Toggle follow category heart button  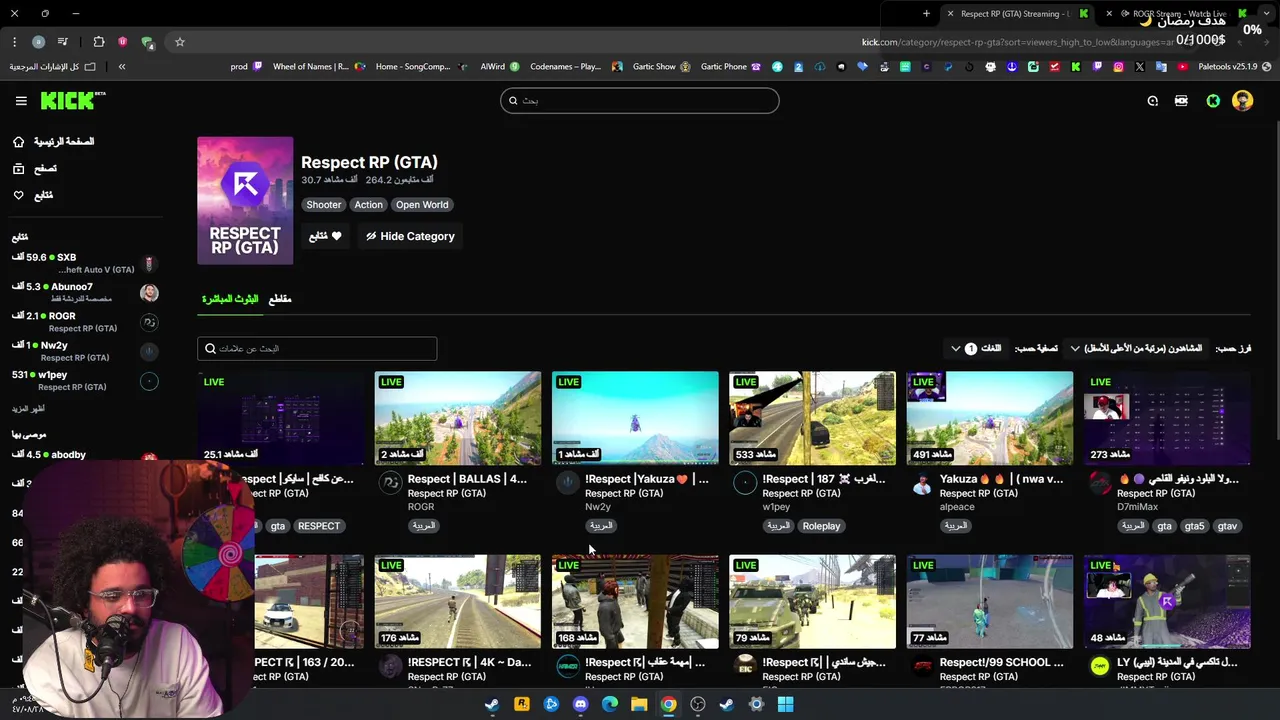pyautogui.click(x=325, y=236)
